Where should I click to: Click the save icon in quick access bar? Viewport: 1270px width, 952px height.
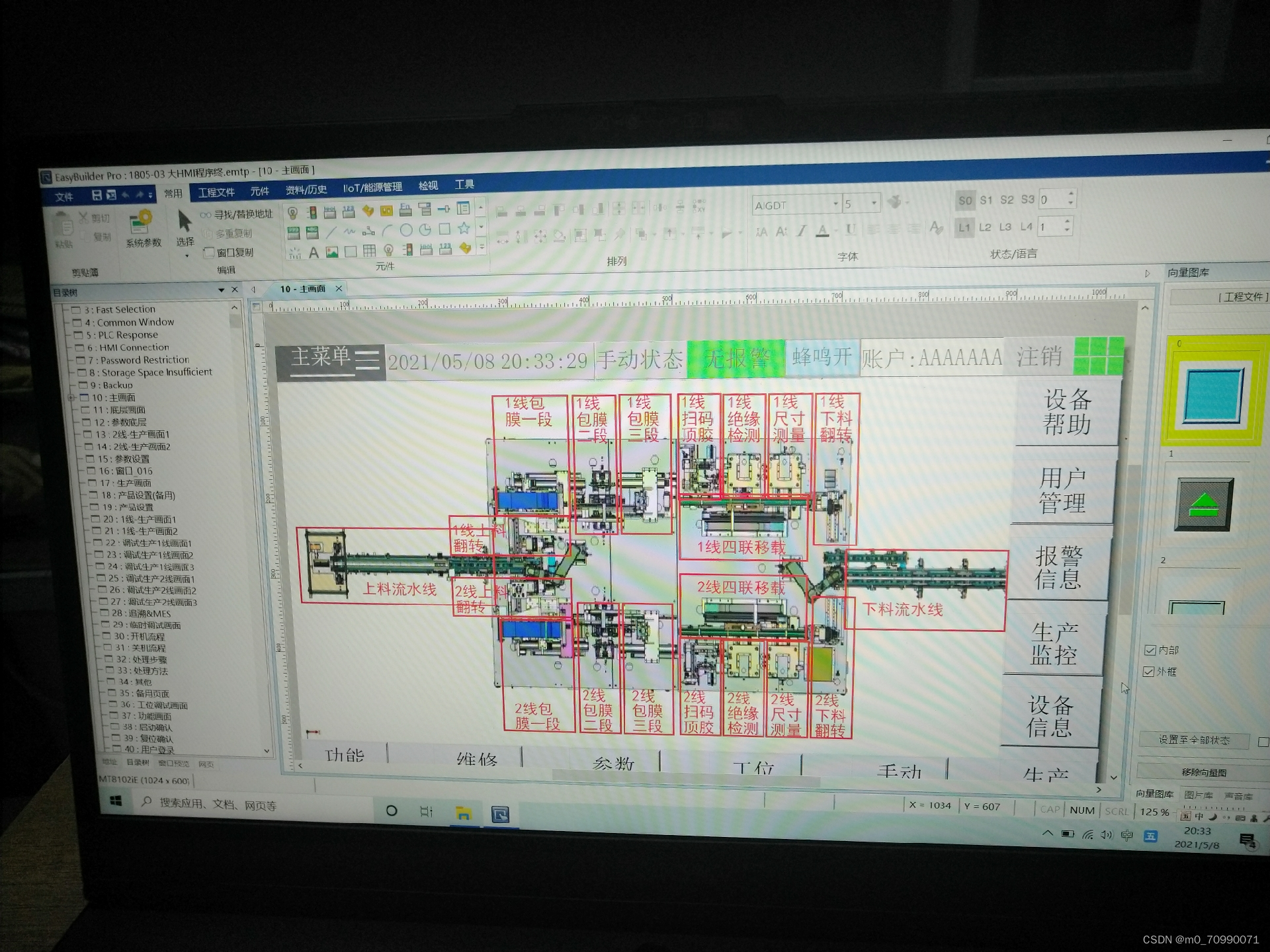[97, 195]
